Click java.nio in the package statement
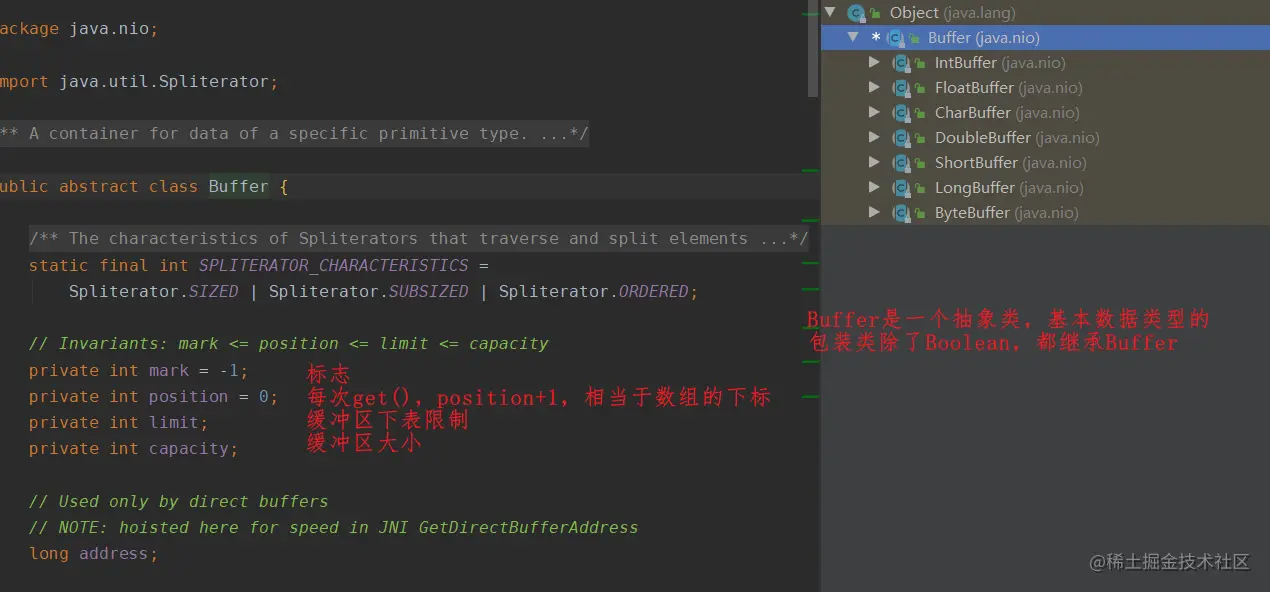This screenshot has height=592, width=1270. (x=109, y=29)
